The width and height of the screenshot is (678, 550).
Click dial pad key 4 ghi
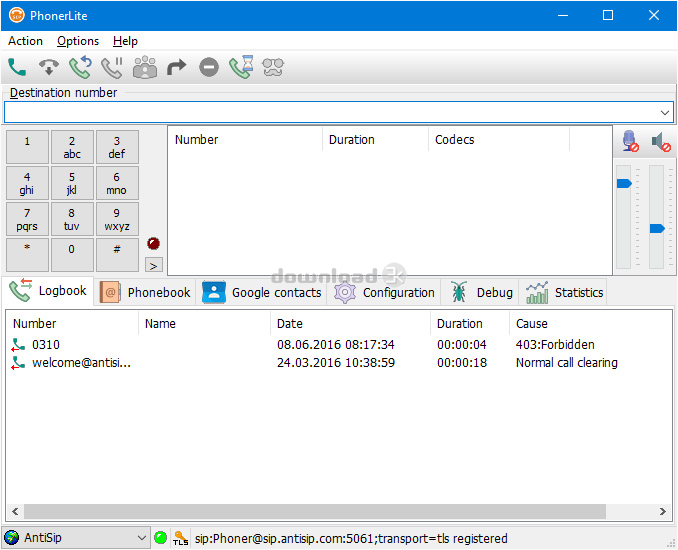pyautogui.click(x=27, y=183)
